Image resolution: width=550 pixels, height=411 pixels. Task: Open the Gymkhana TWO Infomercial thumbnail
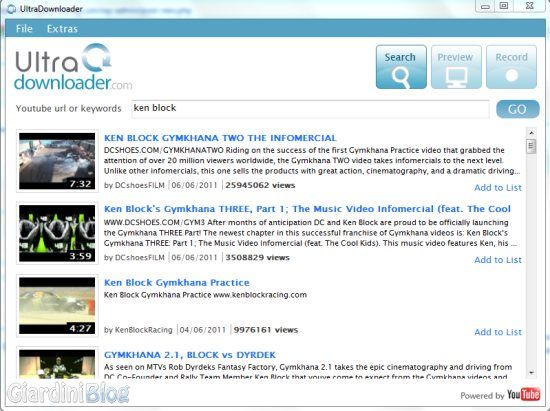point(57,161)
